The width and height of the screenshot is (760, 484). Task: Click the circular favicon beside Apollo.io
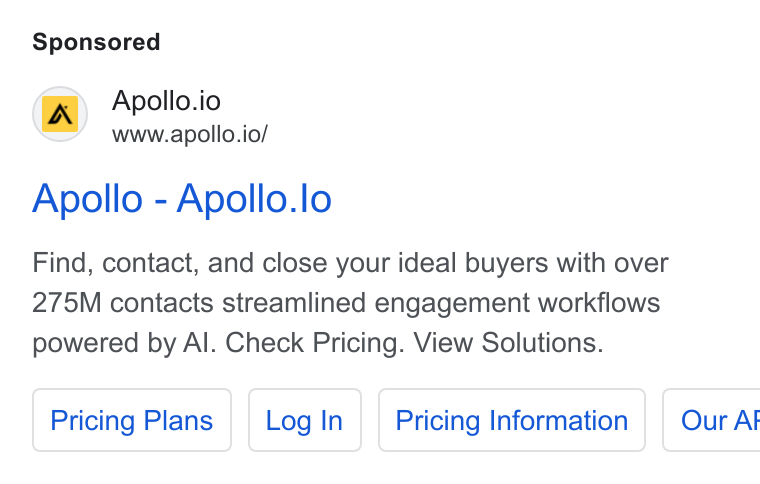(x=60, y=114)
